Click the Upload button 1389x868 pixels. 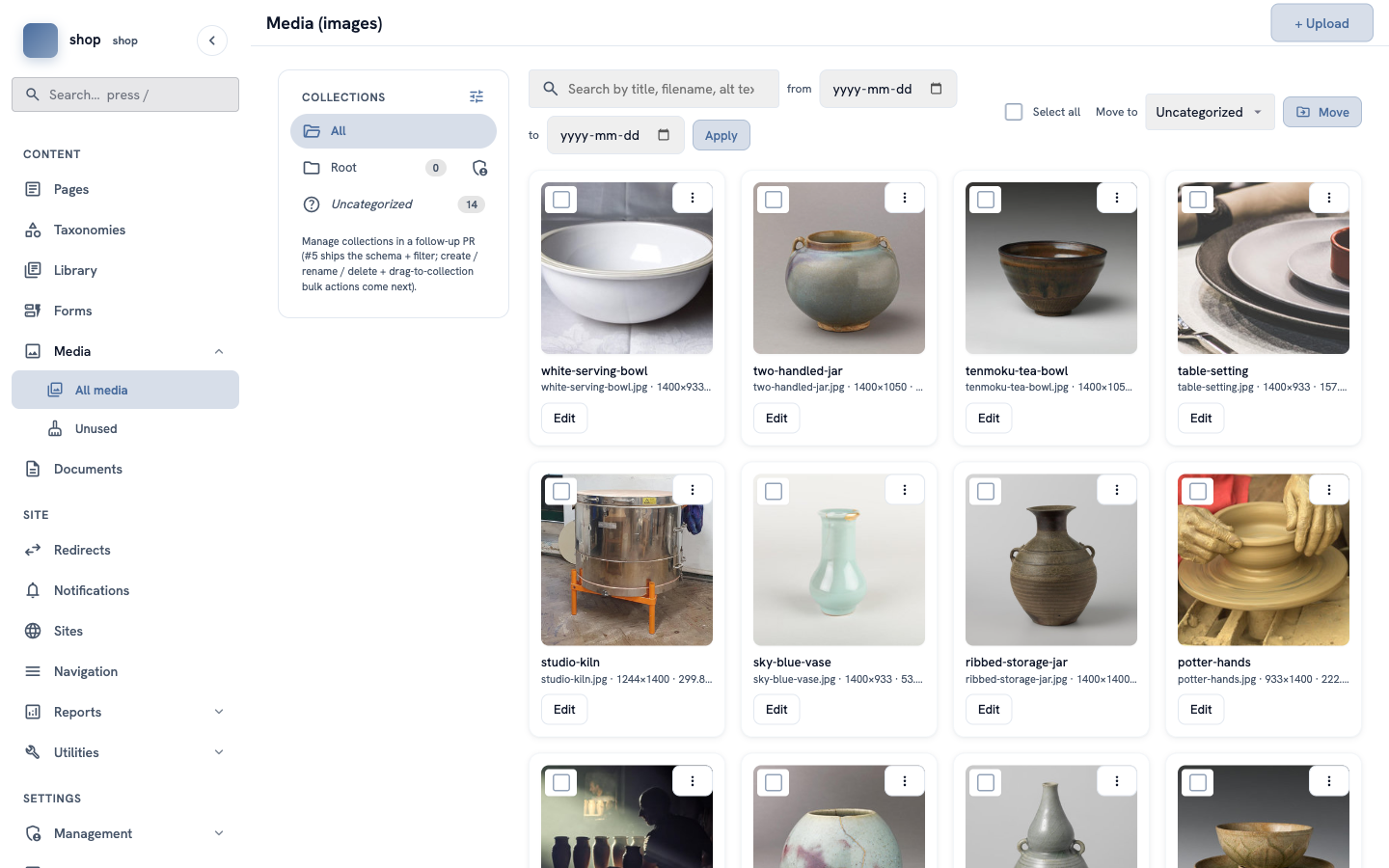point(1321,23)
